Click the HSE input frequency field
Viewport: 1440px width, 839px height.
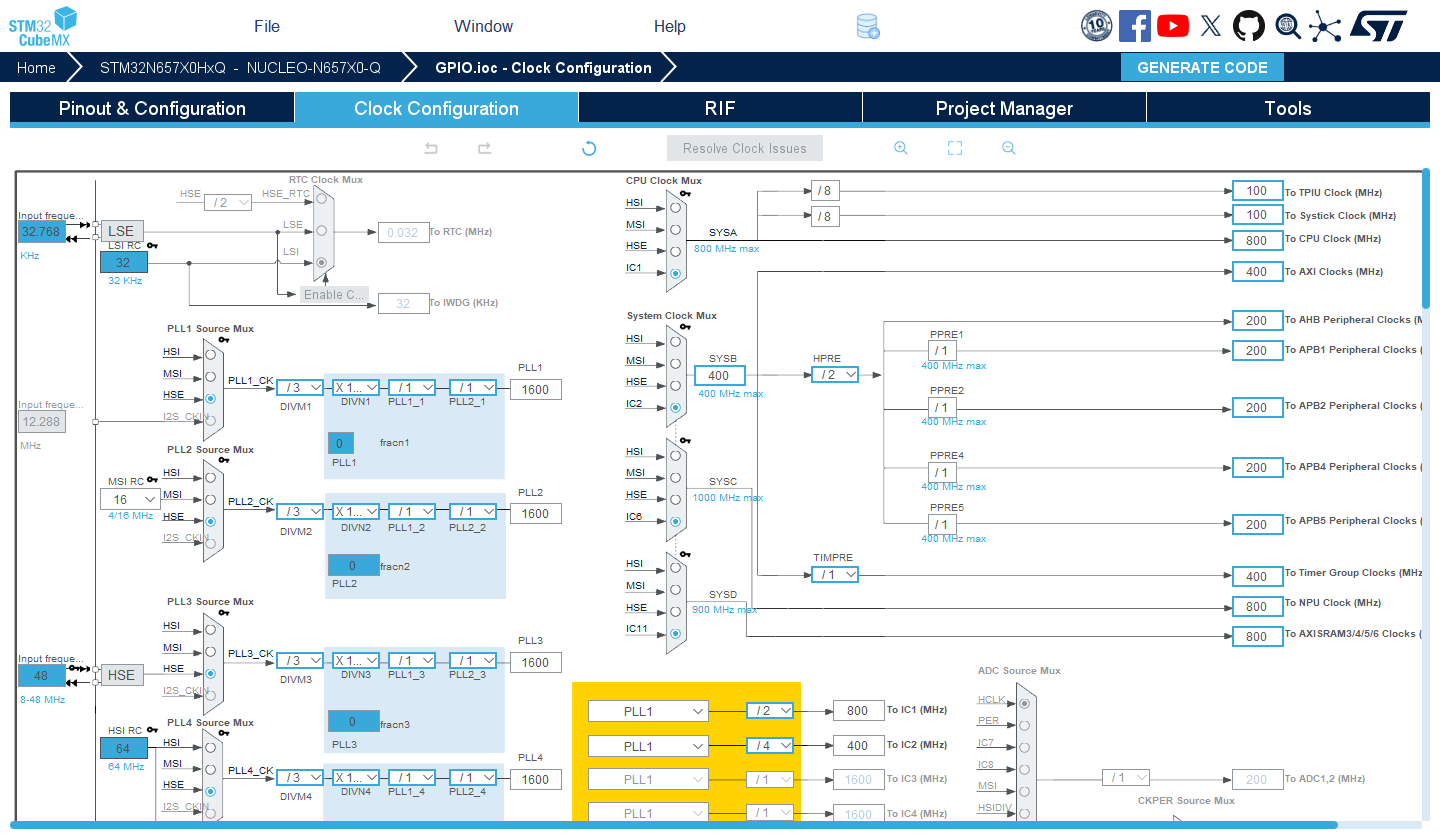(x=41, y=676)
